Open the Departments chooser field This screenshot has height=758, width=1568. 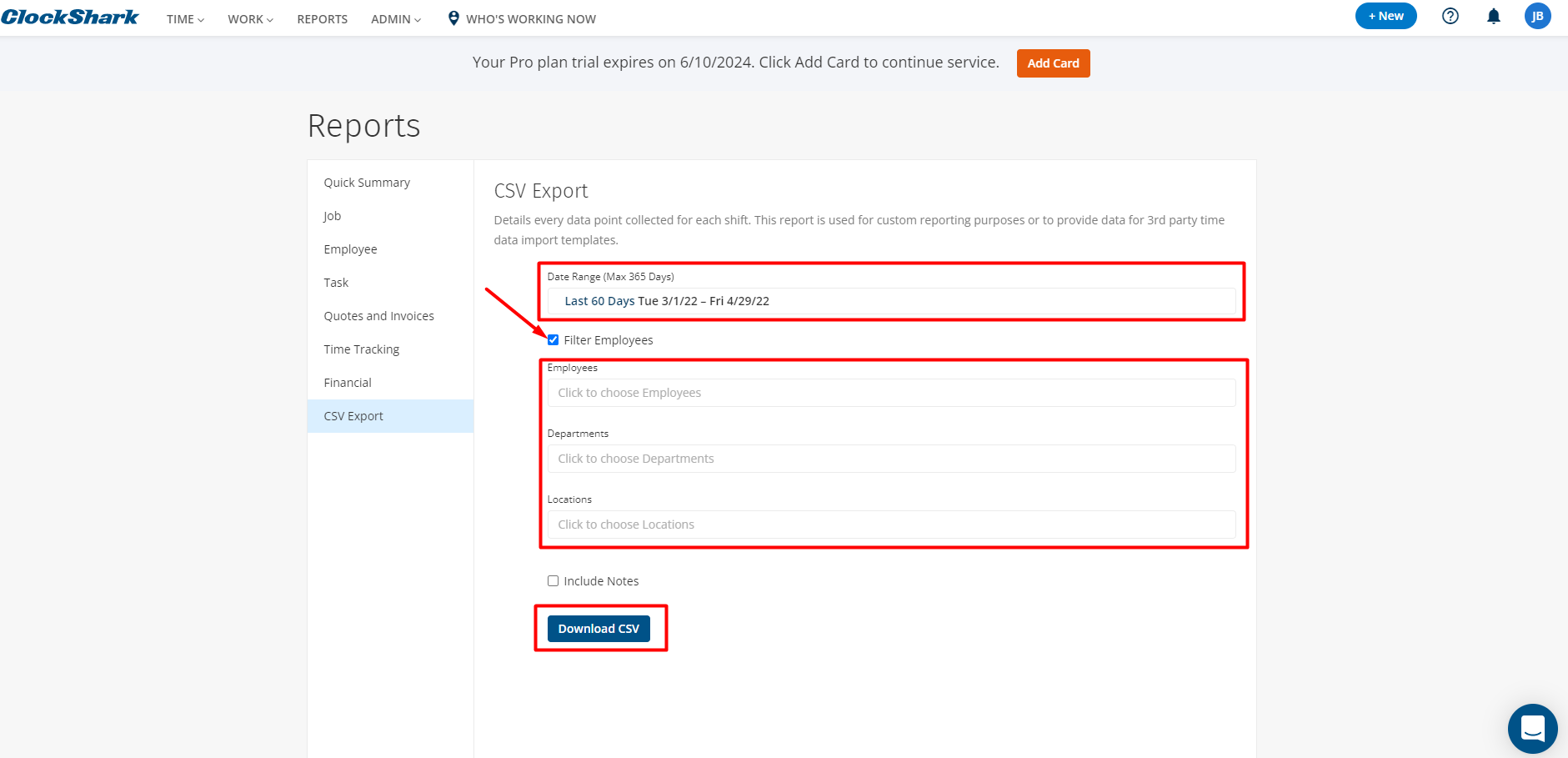point(891,459)
